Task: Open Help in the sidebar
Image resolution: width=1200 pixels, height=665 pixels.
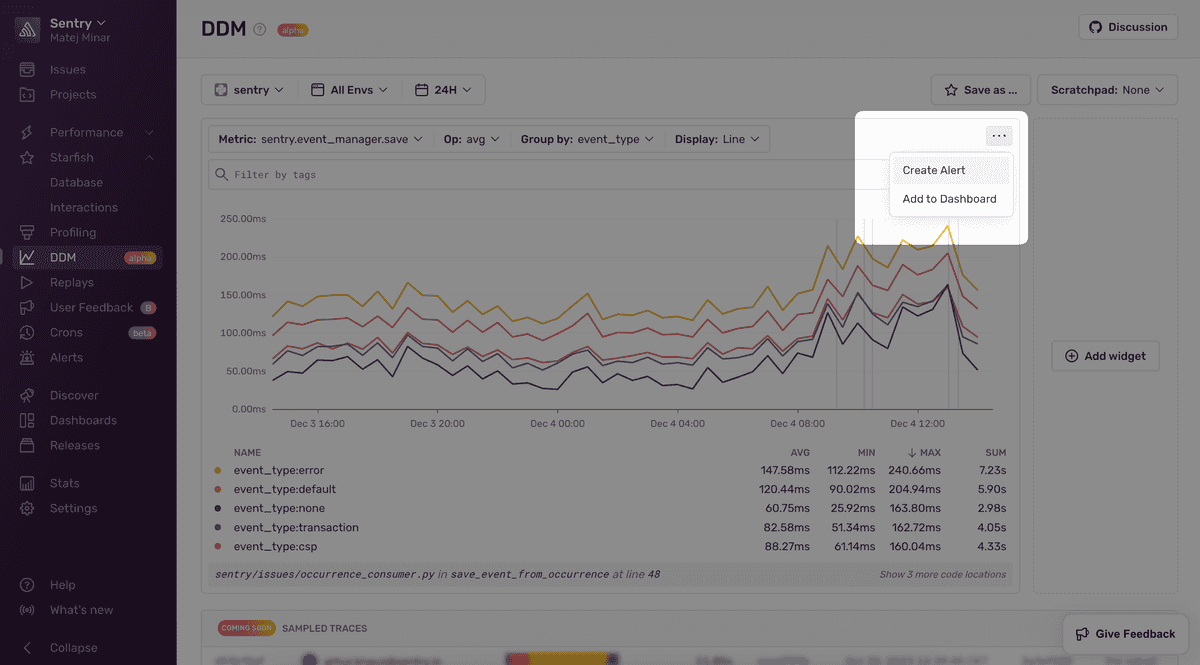Action: [x=62, y=585]
